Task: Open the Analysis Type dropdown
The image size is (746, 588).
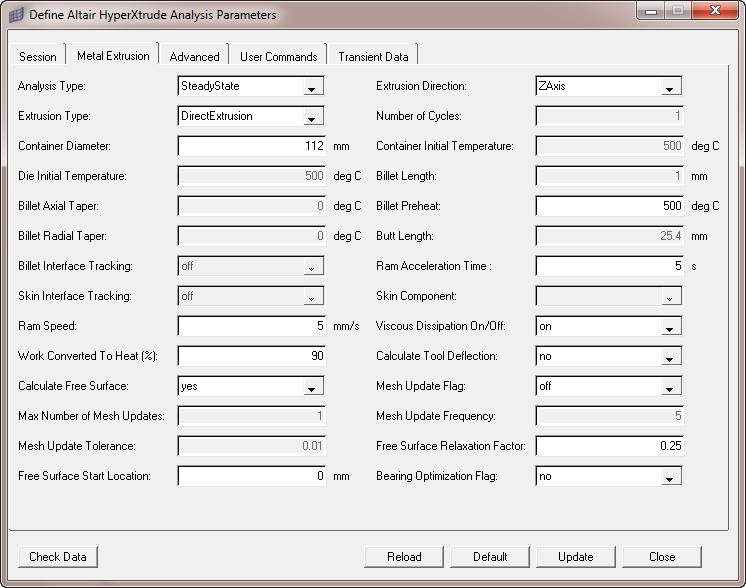Action: (x=312, y=87)
